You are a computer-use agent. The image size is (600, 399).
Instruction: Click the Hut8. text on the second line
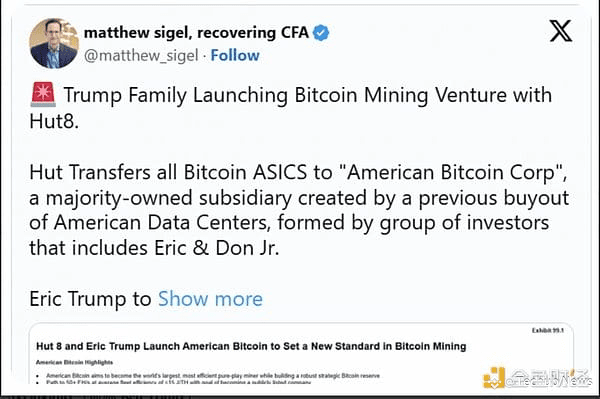pos(54,121)
